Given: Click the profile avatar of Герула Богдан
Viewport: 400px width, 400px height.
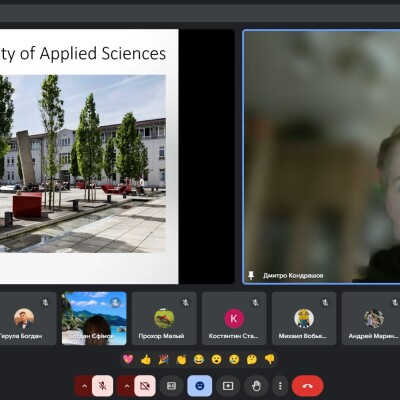Looking at the screenshot, I should click(x=24, y=318).
